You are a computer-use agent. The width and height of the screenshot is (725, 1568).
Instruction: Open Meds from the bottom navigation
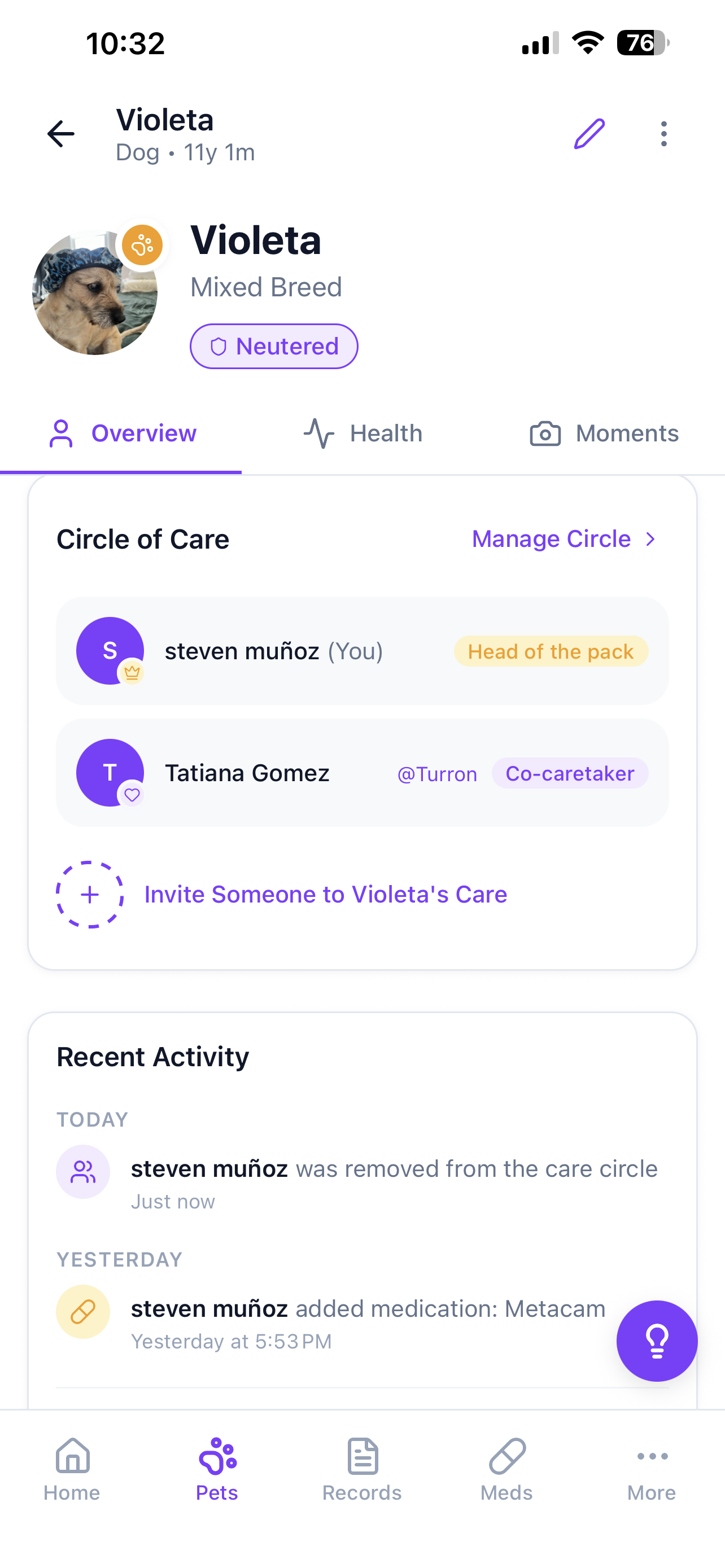pos(506,1468)
